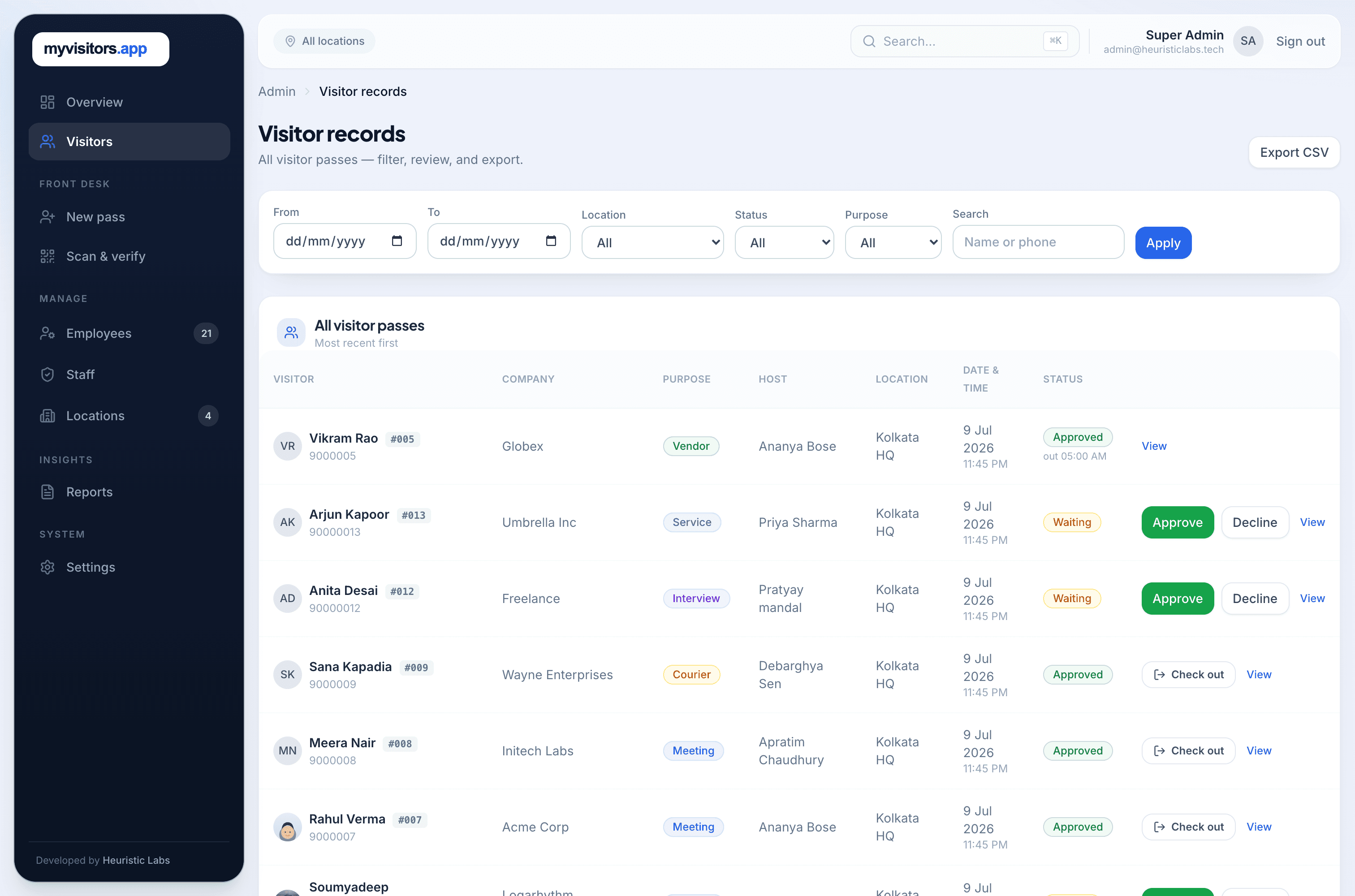
Task: Approve Arjun Kapoor's pass
Action: point(1177,522)
